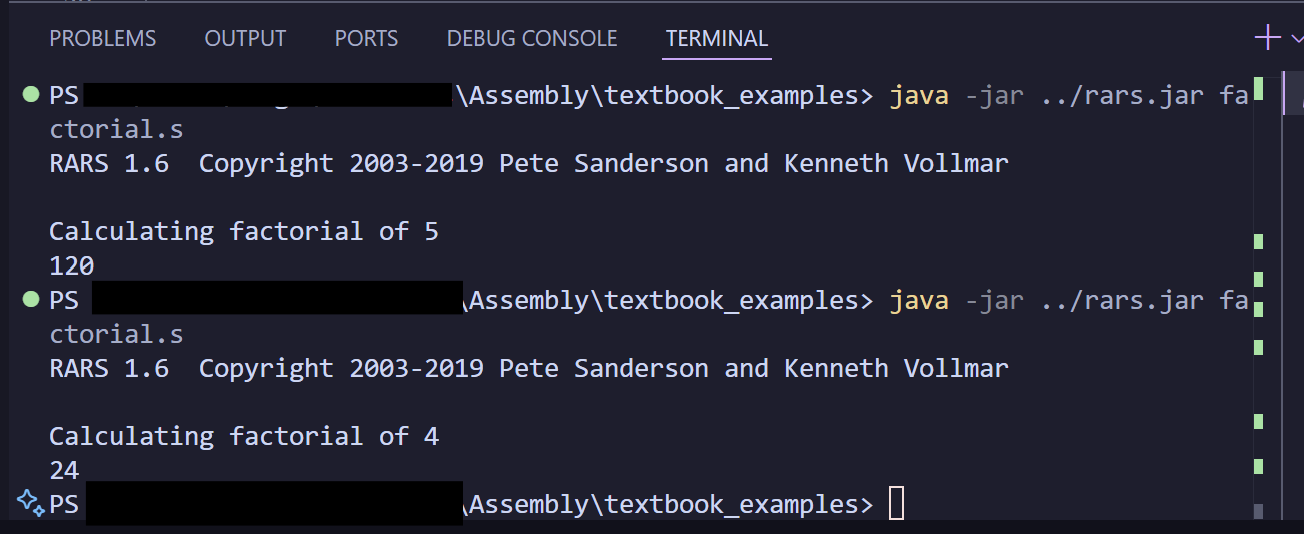
Task: Click the terminal scrollbar thumb at bottom right
Action: click(x=1258, y=511)
